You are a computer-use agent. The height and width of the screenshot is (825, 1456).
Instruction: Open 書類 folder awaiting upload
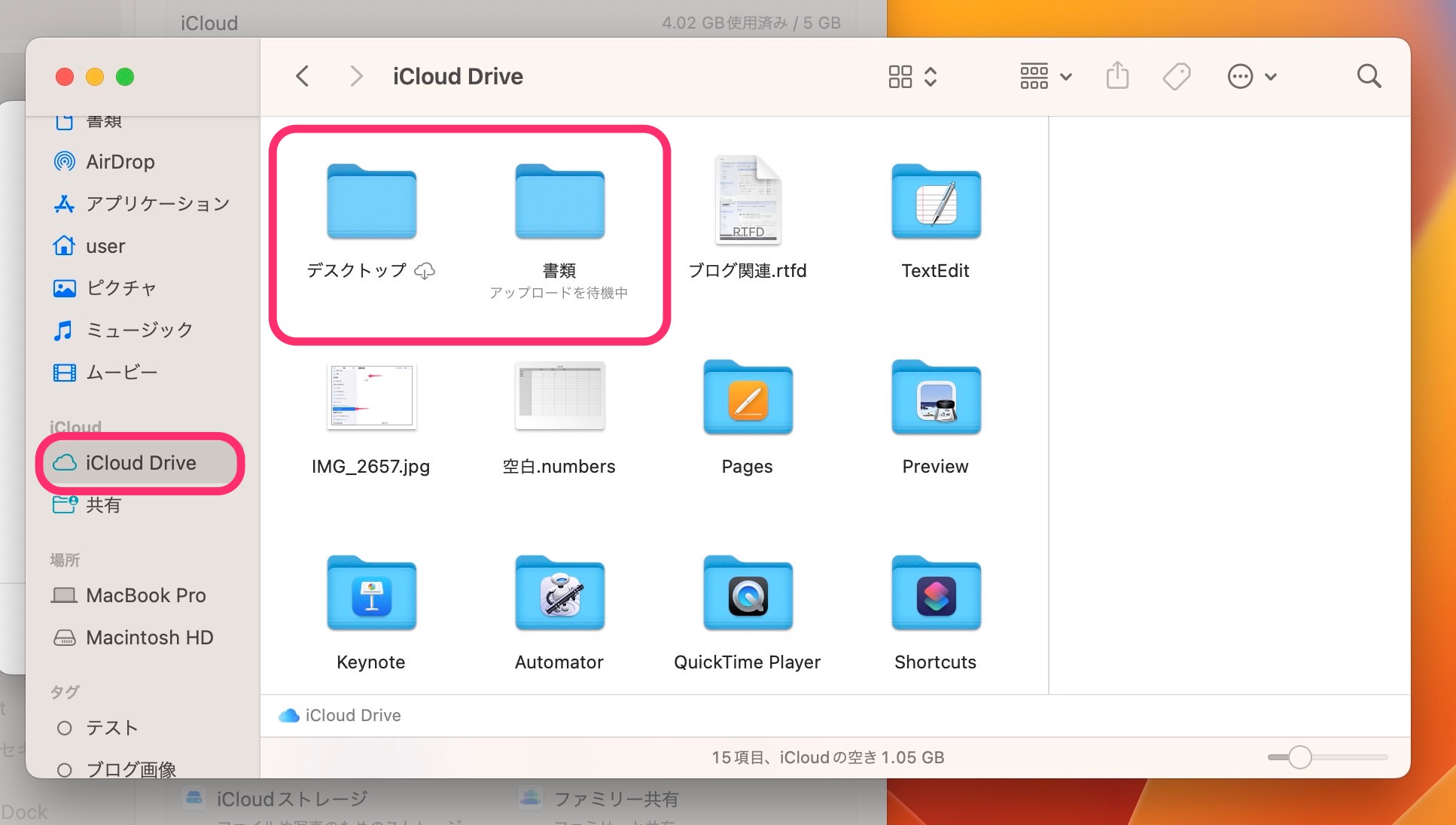coord(558,204)
